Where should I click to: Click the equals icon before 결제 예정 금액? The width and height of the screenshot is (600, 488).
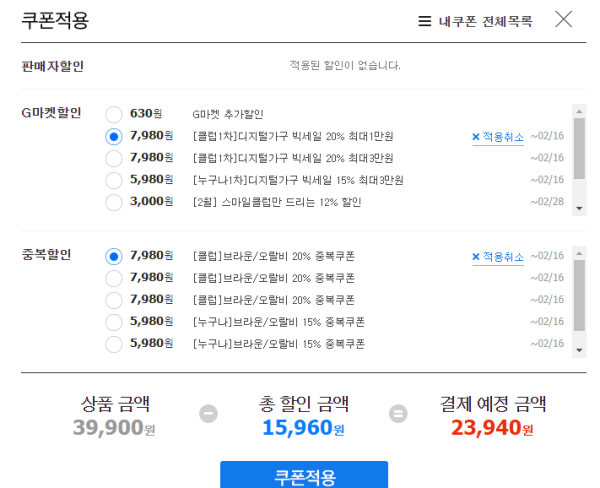click(x=398, y=414)
